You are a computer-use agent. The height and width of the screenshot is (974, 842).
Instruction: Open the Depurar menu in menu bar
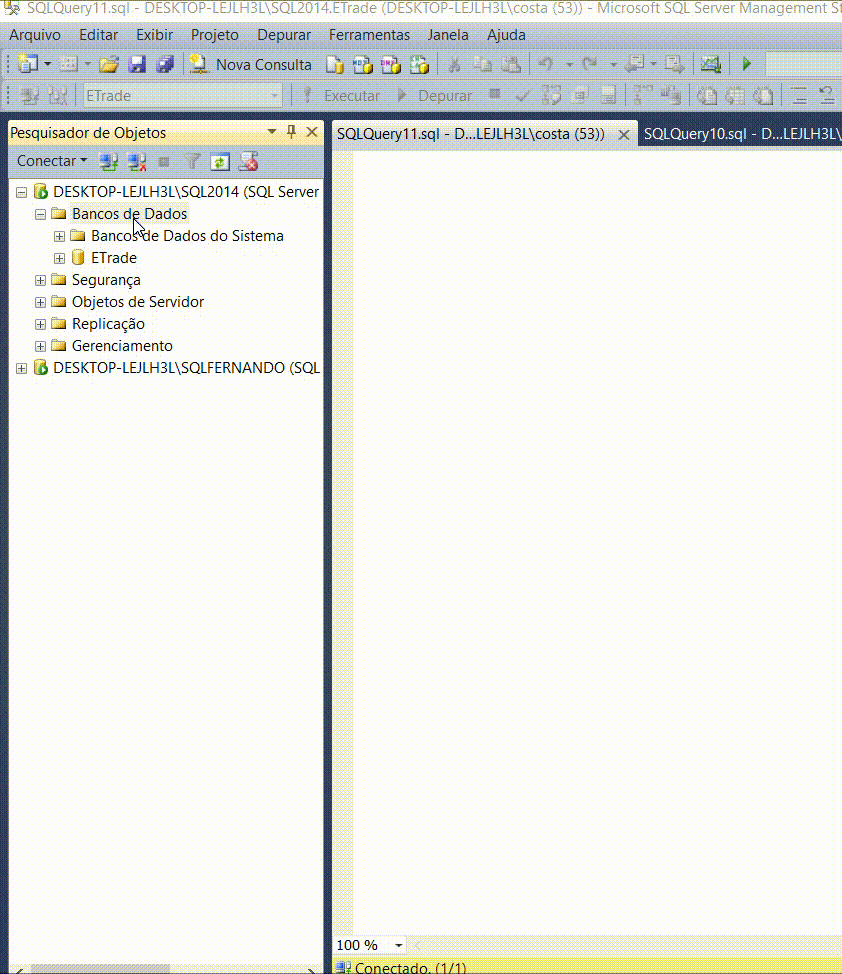pos(284,35)
